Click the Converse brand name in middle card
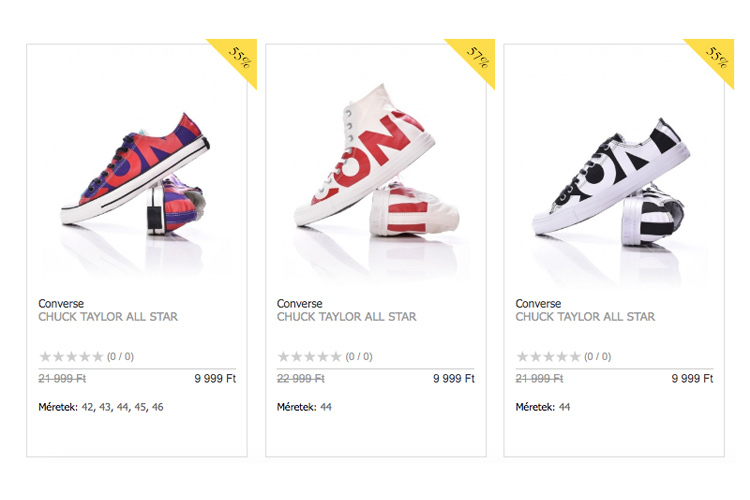 point(299,304)
